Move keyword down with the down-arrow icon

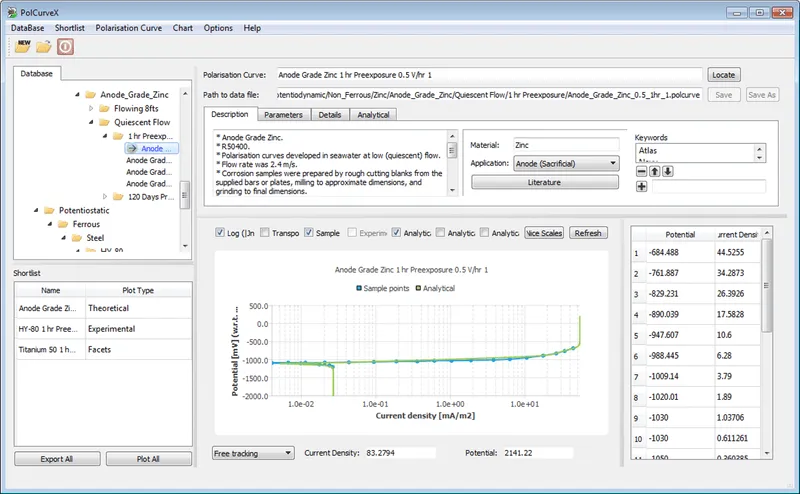click(667, 171)
